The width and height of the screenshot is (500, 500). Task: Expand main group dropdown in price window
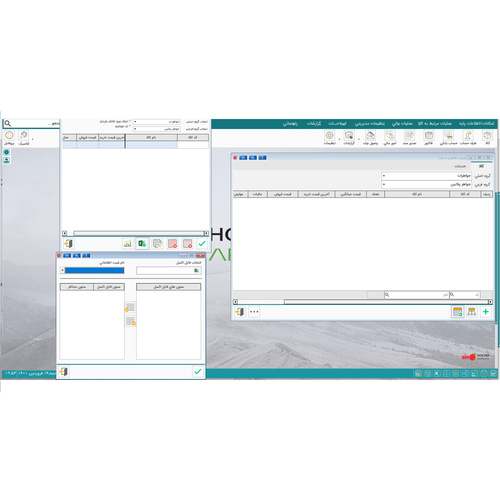pos(135,122)
